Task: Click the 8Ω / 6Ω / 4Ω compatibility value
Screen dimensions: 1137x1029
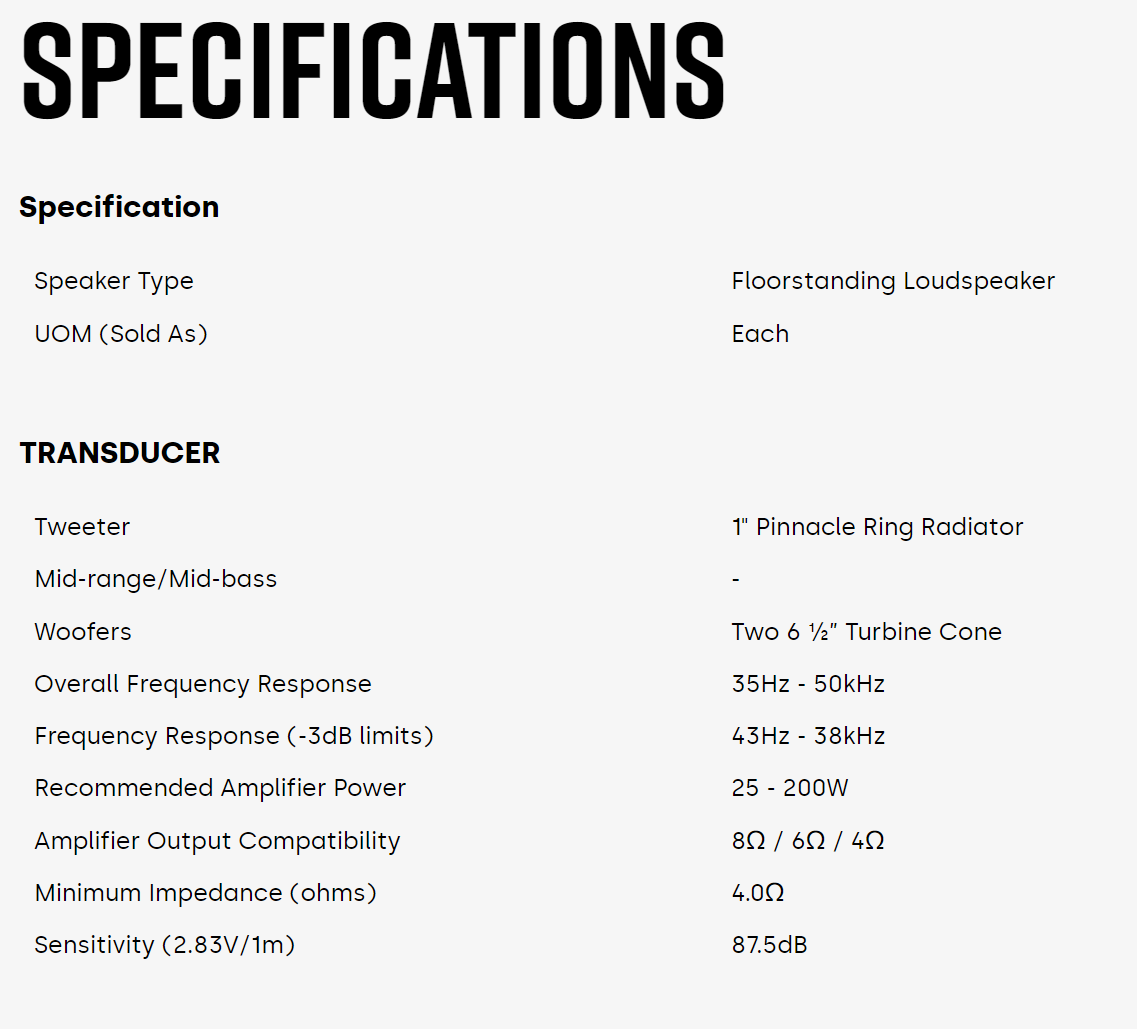Action: coord(808,841)
